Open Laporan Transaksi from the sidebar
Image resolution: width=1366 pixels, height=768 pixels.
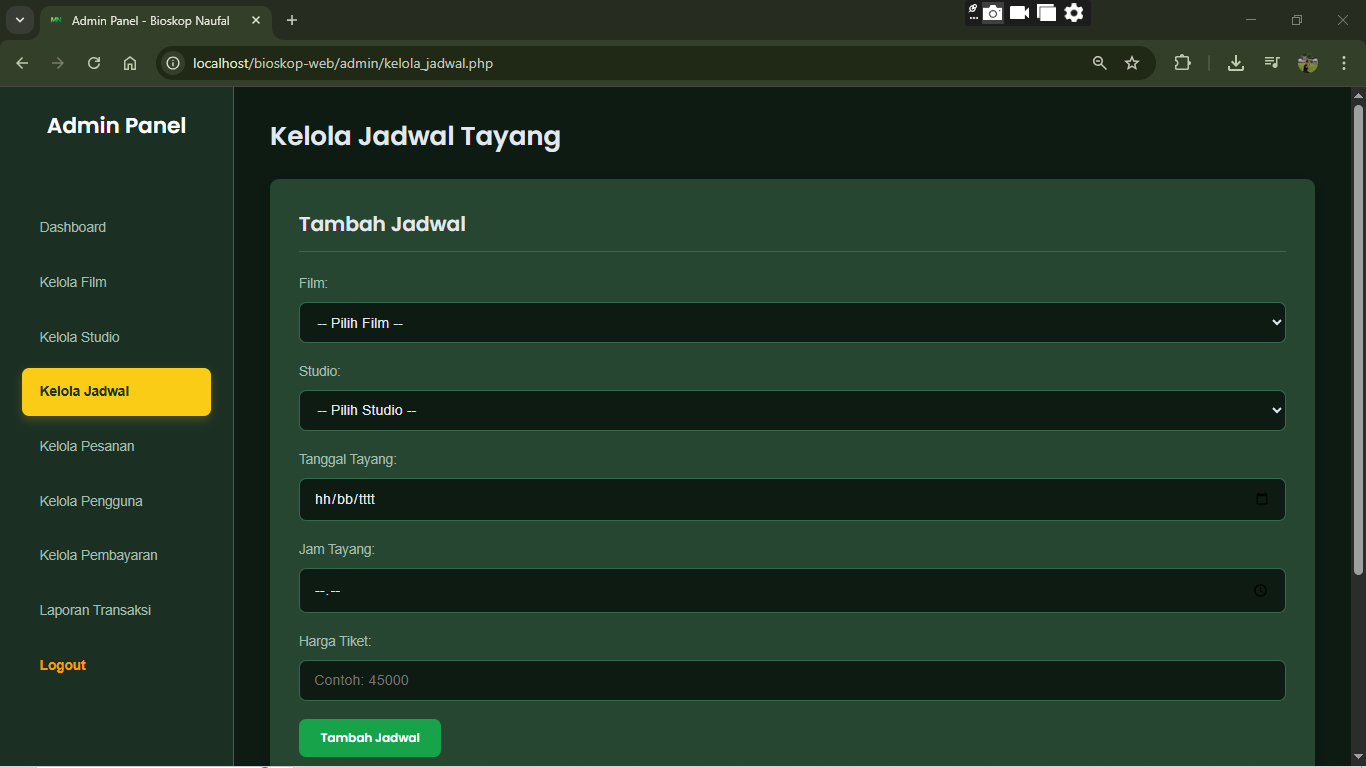click(x=95, y=610)
